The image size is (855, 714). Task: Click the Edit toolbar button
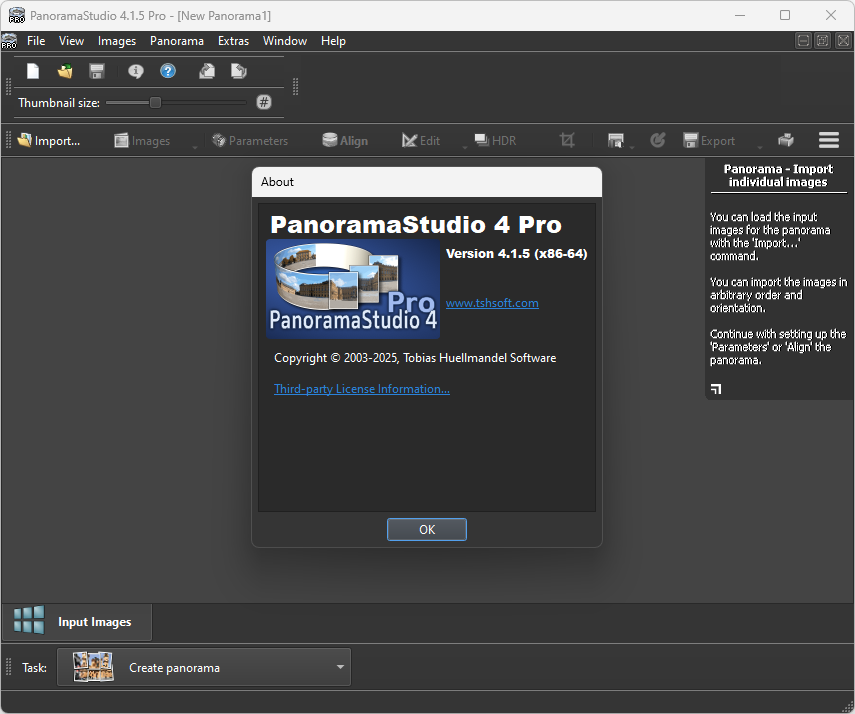pyautogui.click(x=421, y=141)
